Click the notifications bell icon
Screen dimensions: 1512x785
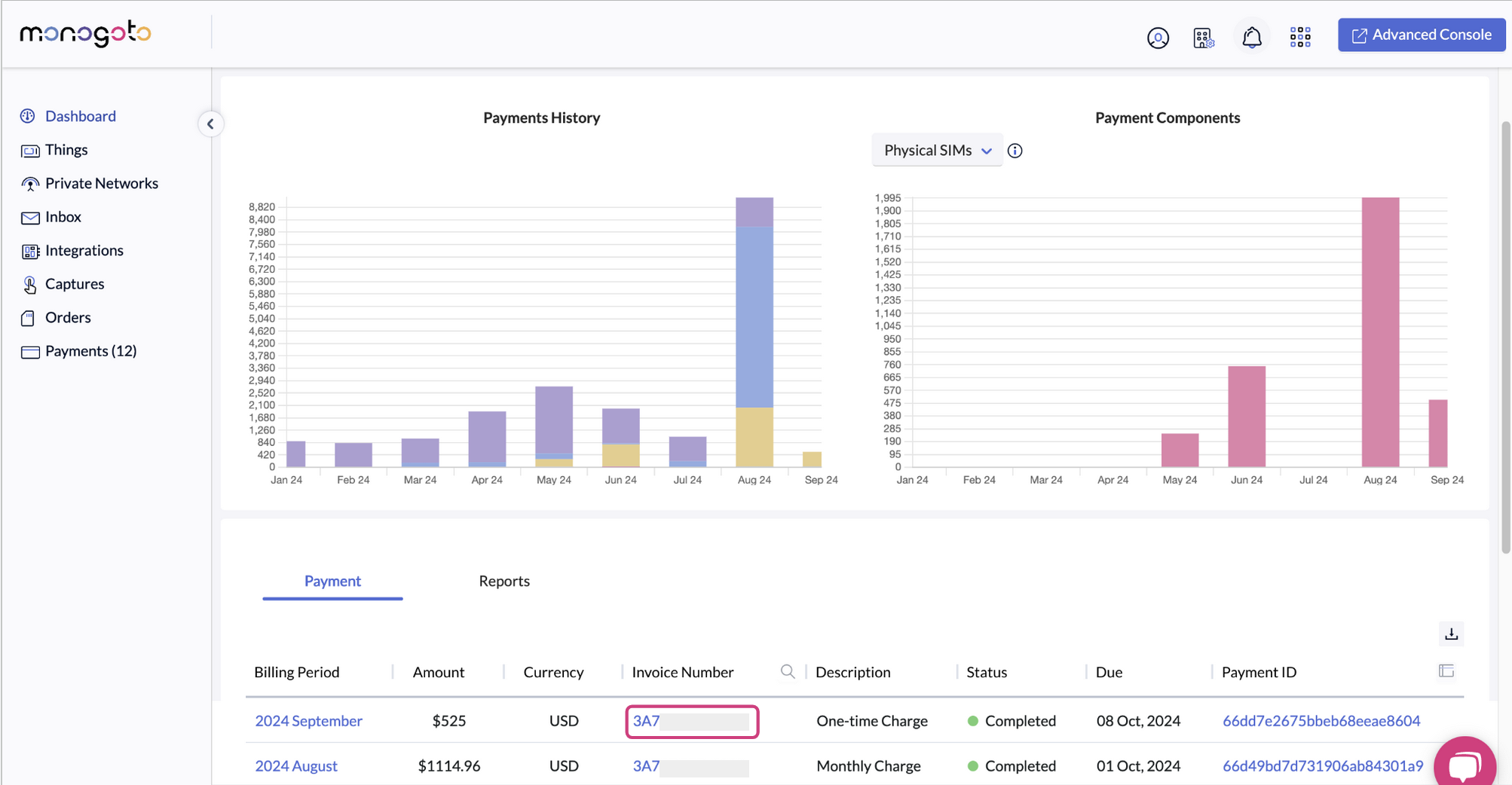1251,38
